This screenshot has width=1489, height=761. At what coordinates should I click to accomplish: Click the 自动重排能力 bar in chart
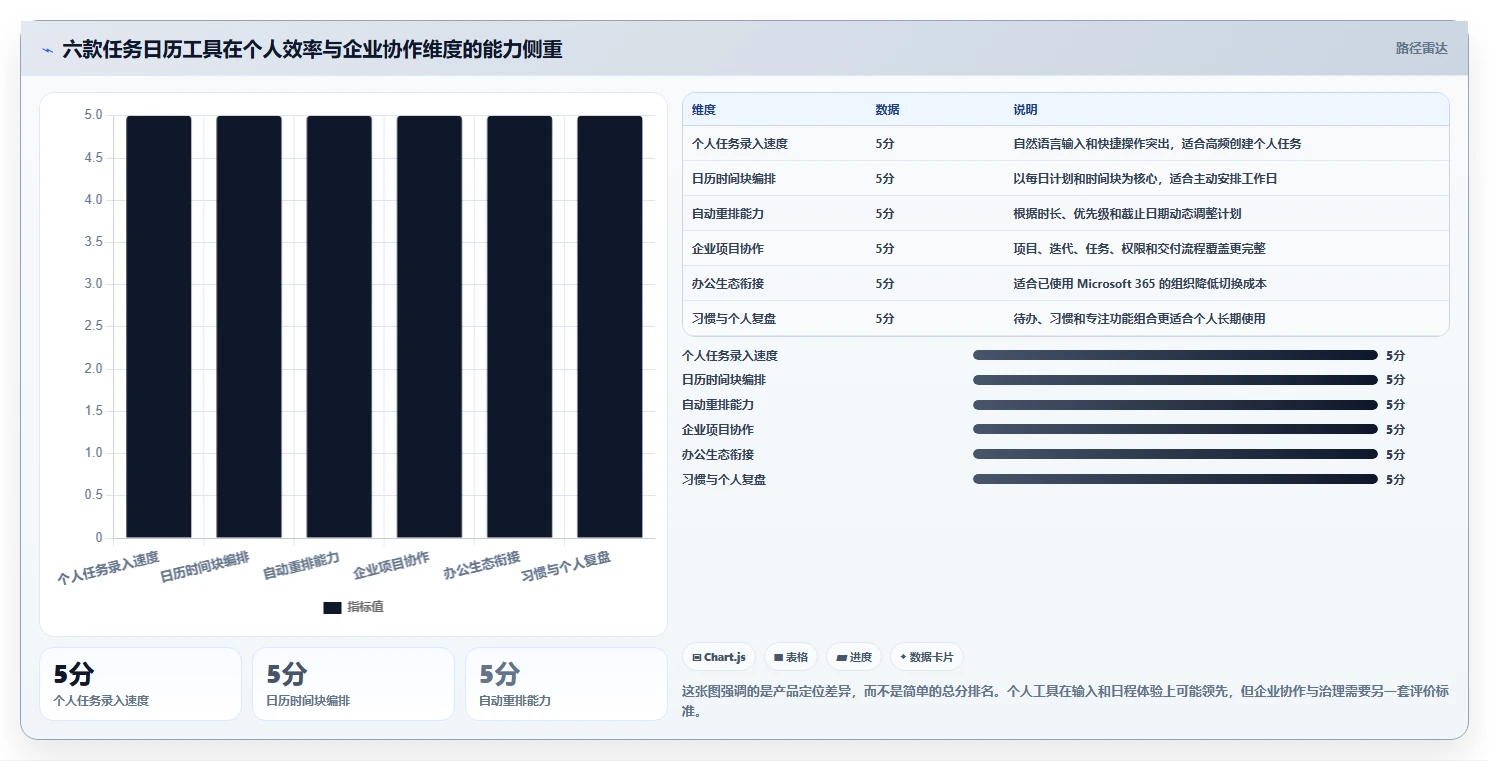pyautogui.click(x=339, y=327)
